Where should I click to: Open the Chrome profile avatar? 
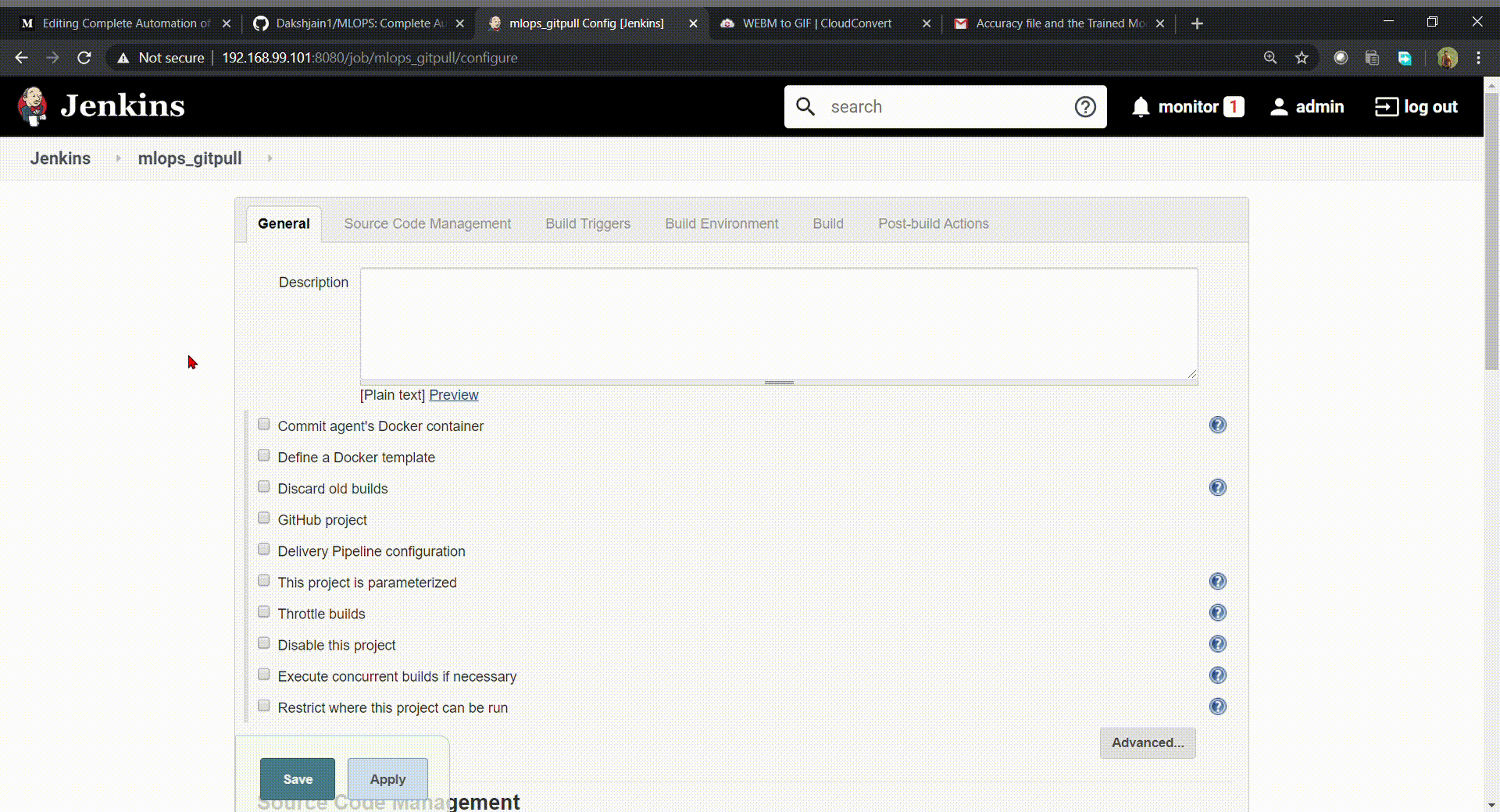(x=1447, y=58)
